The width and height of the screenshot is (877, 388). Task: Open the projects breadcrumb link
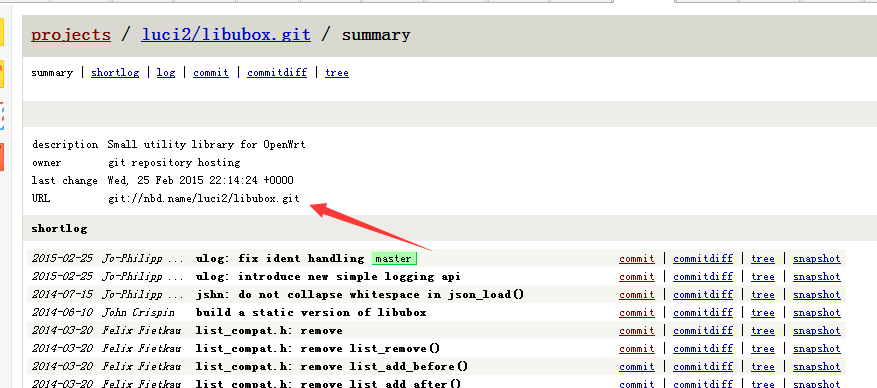tap(71, 35)
